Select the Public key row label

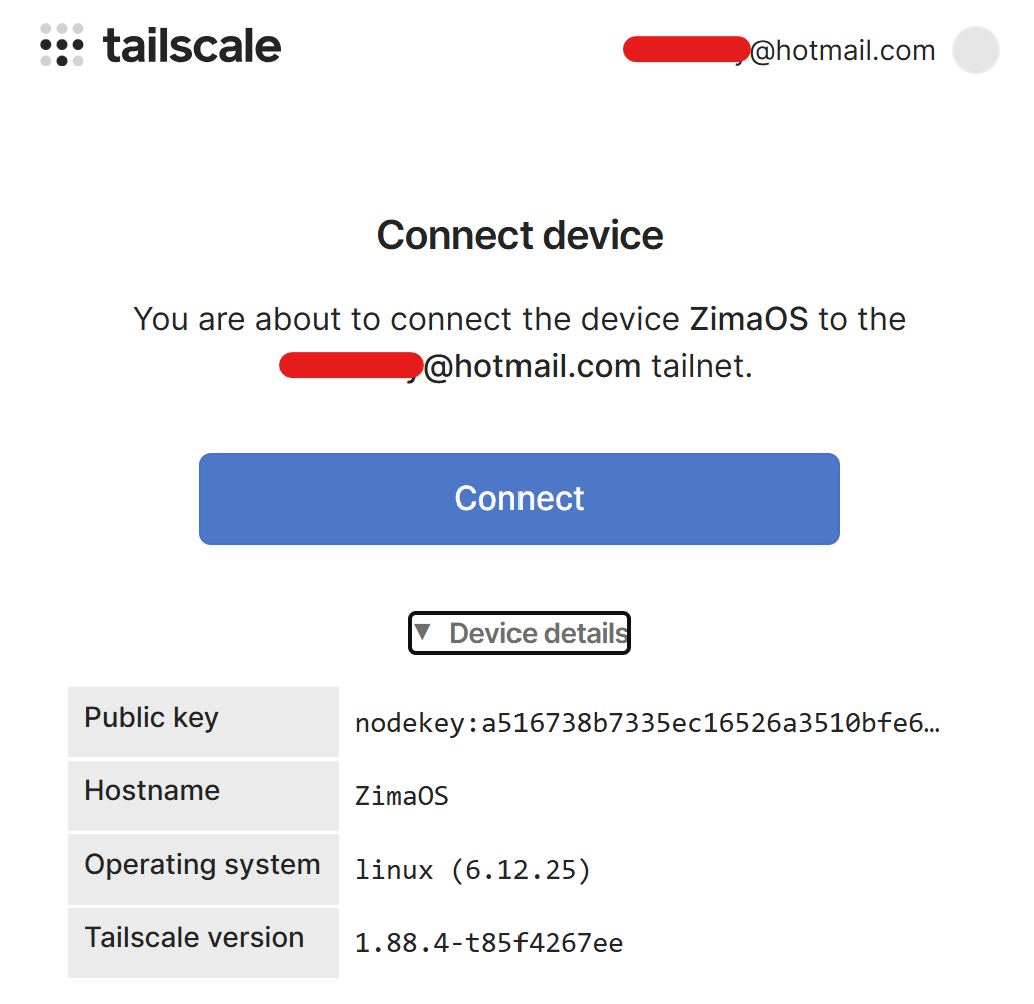coord(152,718)
